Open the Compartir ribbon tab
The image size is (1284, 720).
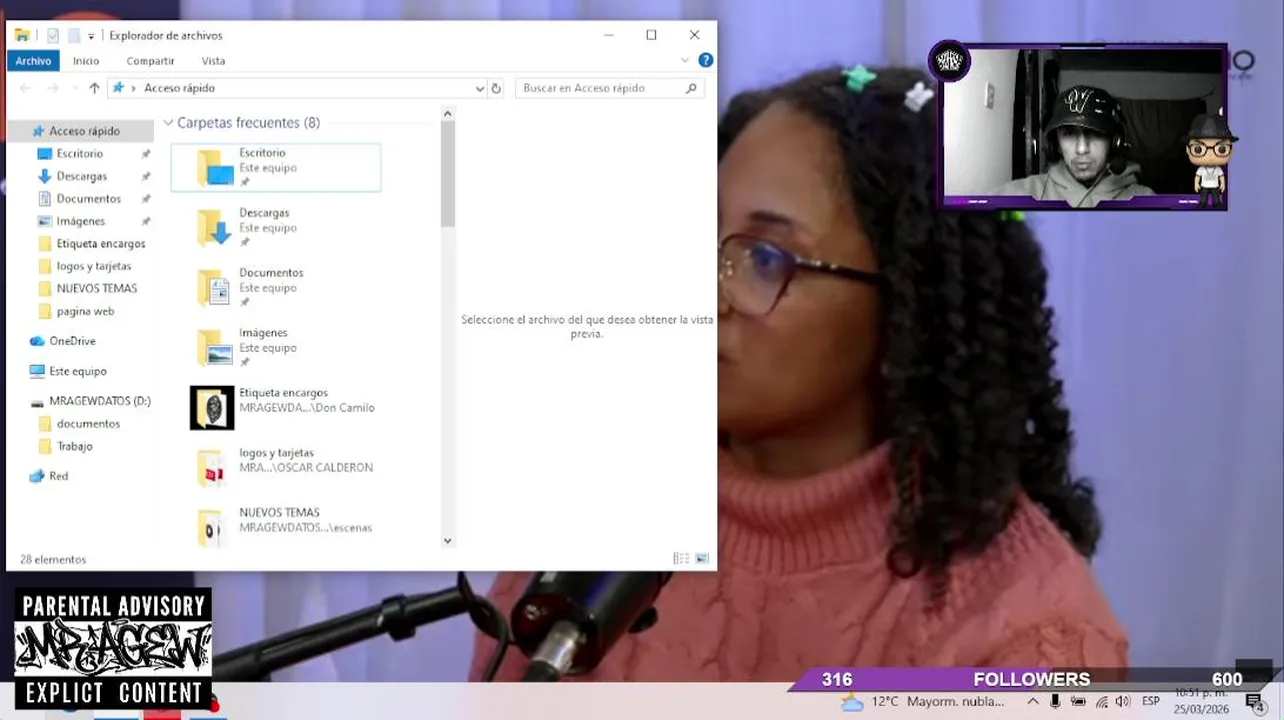click(x=150, y=61)
